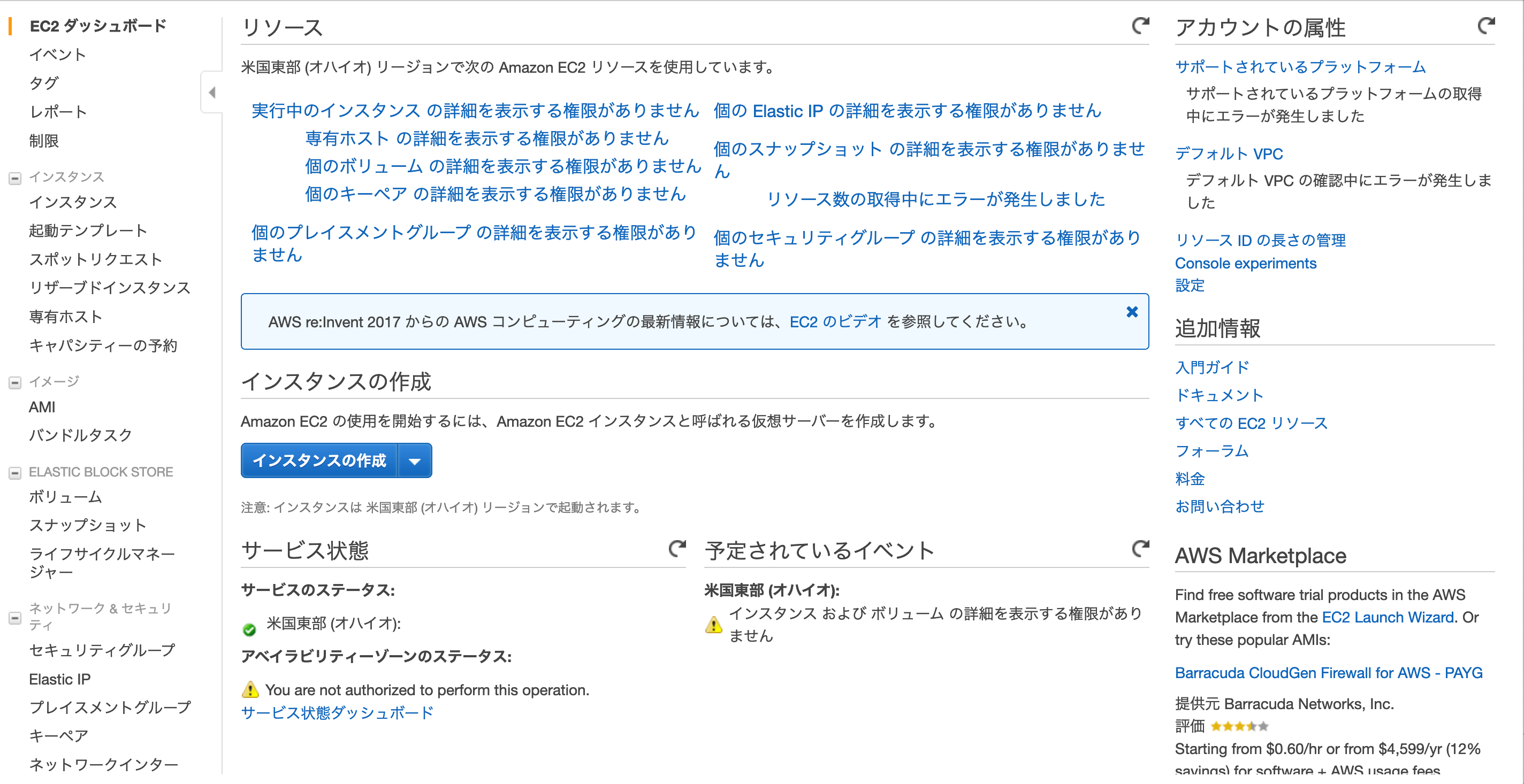This screenshot has height=784, width=1524.
Task: Open セキュリティグループ in sidebar
Action: tap(102, 650)
